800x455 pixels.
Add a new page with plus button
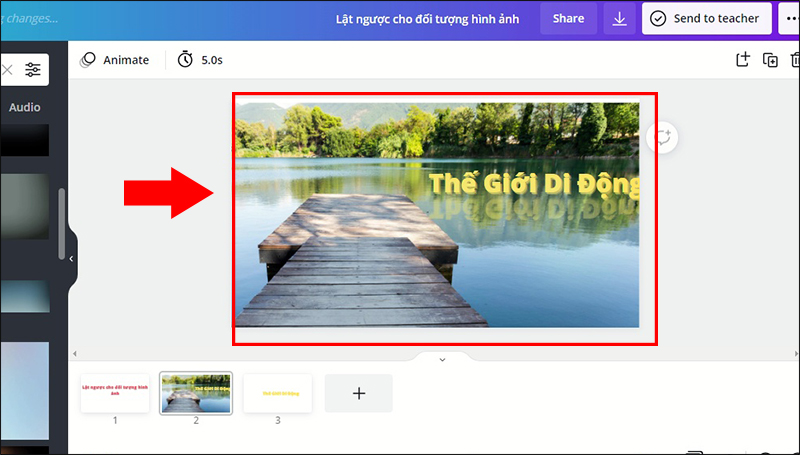pyautogui.click(x=359, y=393)
